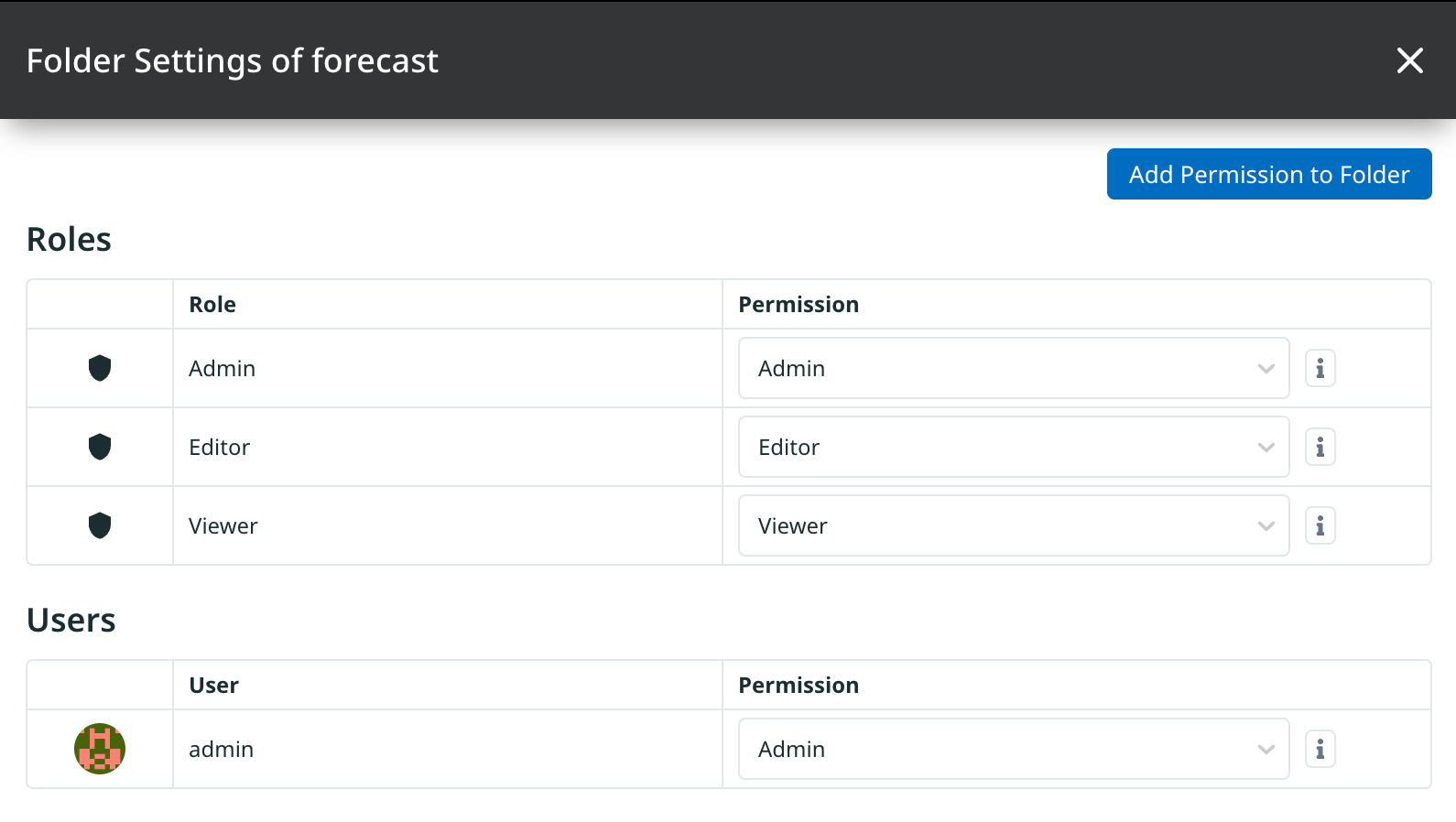Click the info icon for the Editor role
The width and height of the screenshot is (1456, 822).
(1320, 447)
